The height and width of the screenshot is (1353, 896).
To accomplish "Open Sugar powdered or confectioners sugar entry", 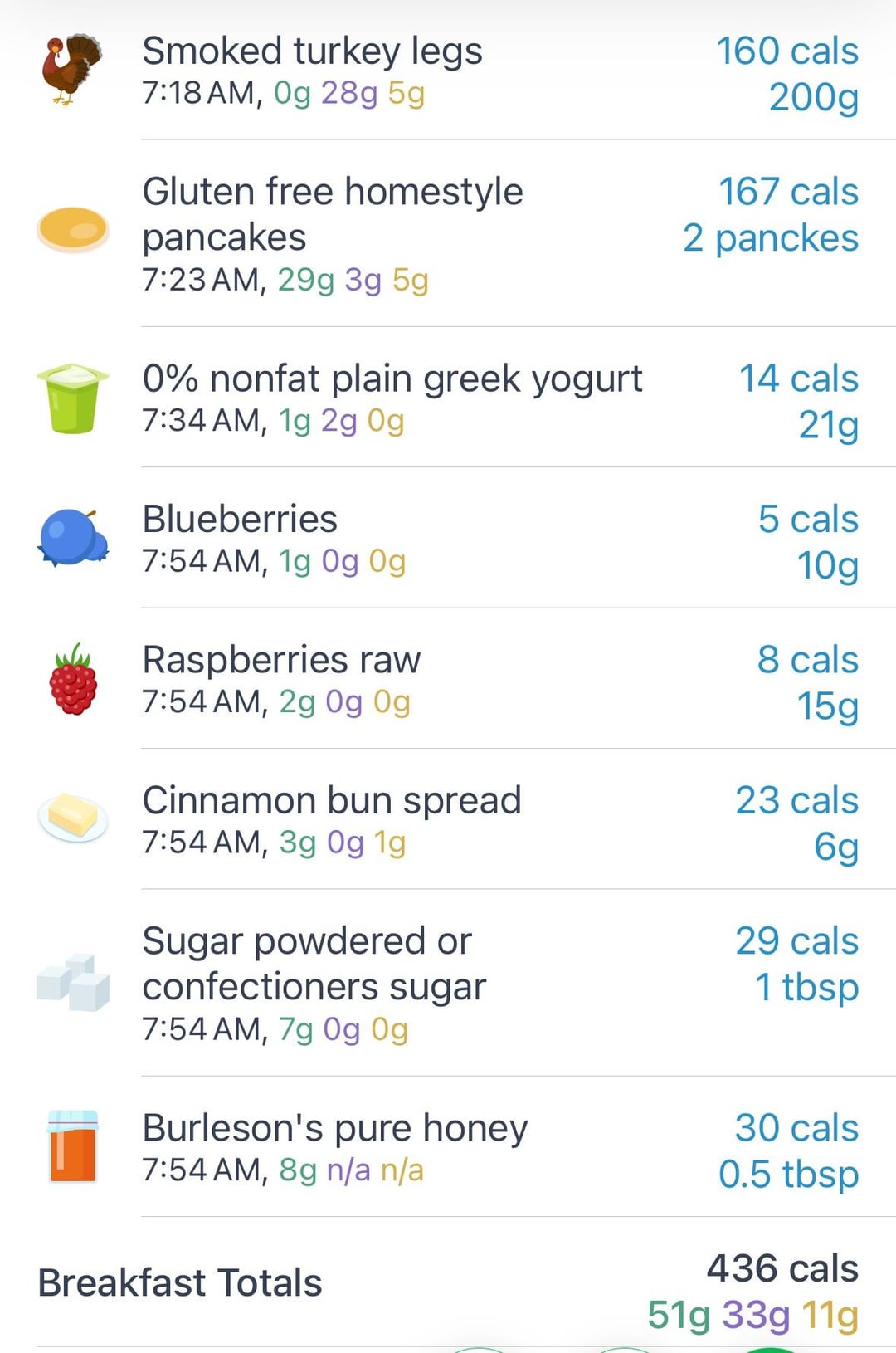I will coord(448,983).
